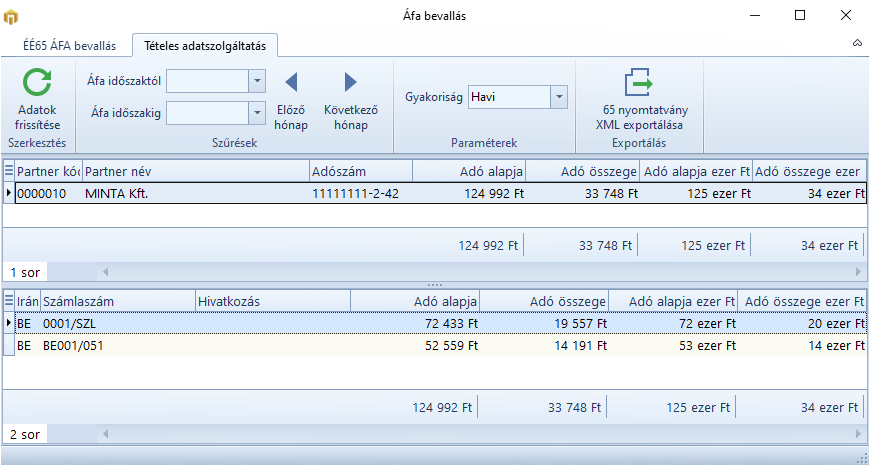Export with 65 nyomtatvány XML exportálása icon

[638, 83]
